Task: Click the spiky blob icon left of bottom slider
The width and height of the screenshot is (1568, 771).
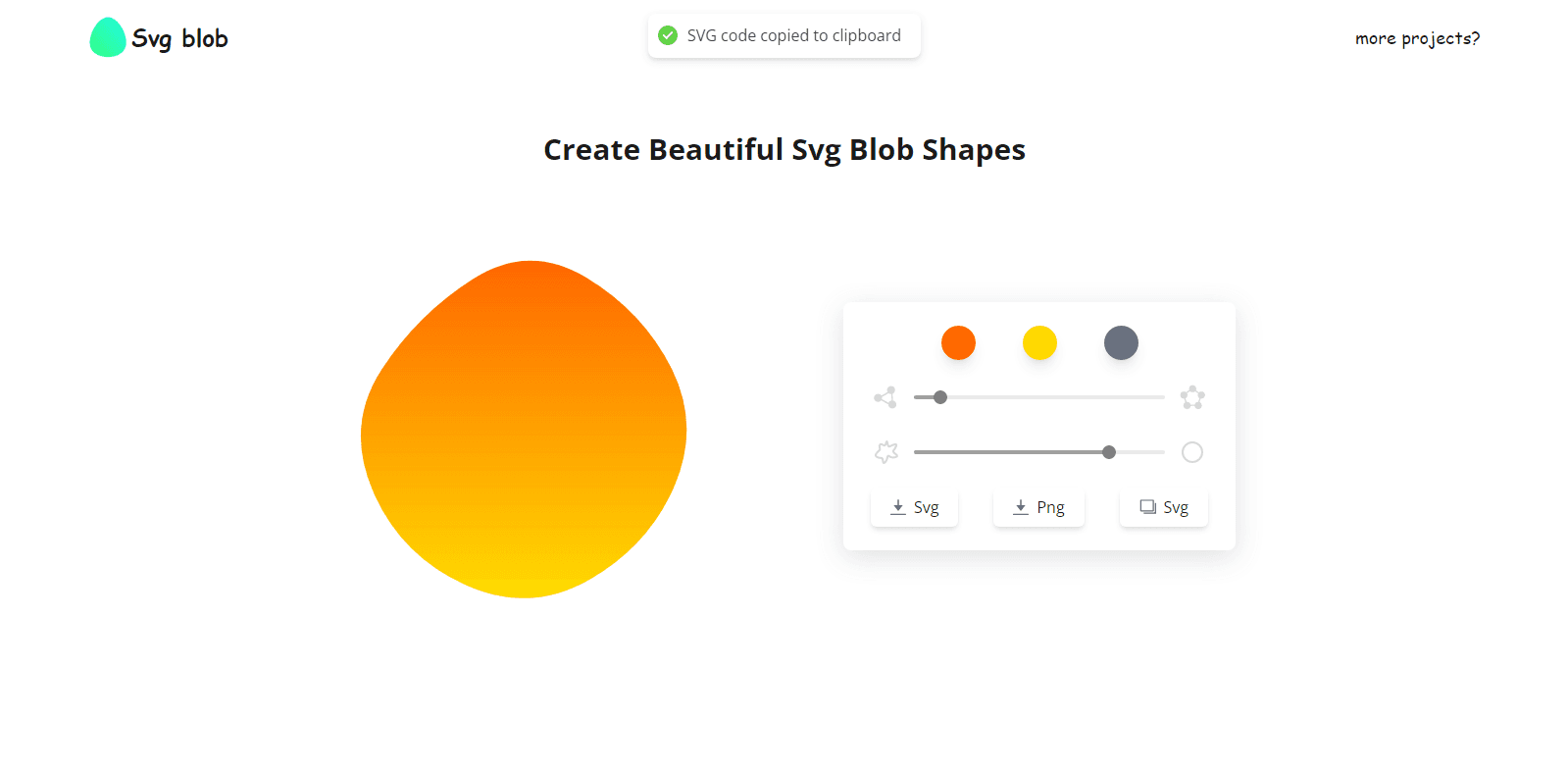Action: 886,452
